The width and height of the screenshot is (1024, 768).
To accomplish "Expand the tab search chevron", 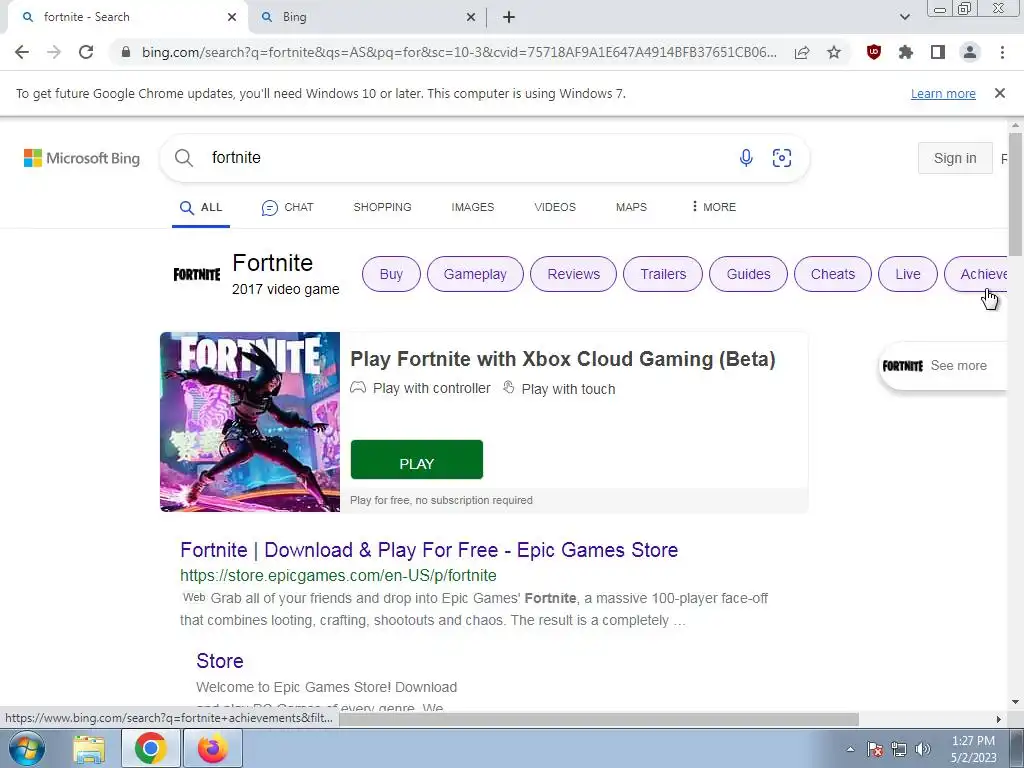I will [x=904, y=17].
